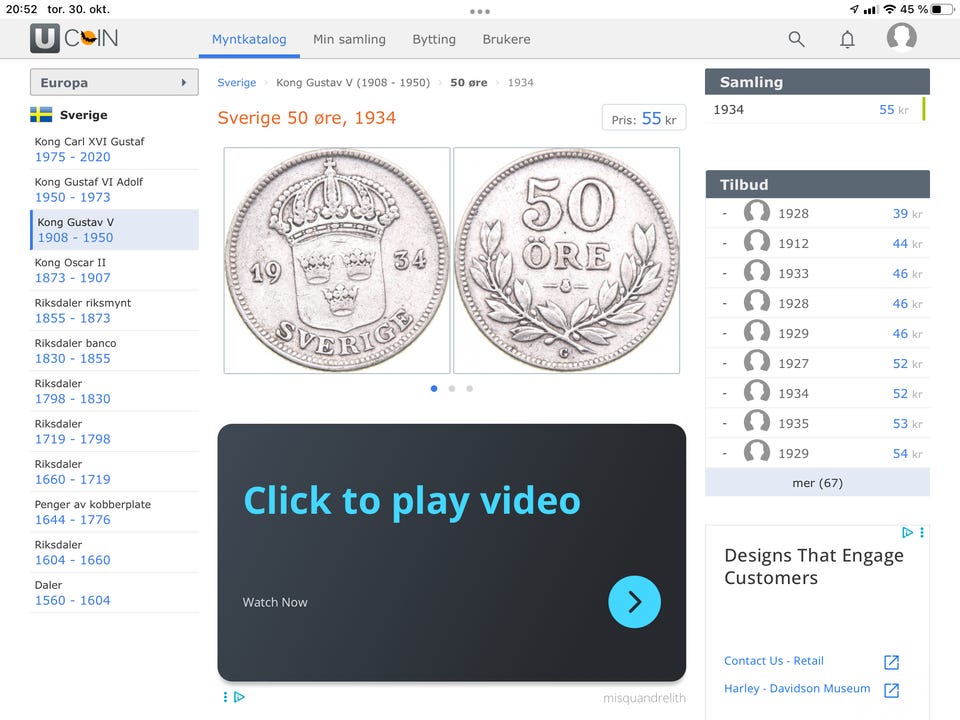The image size is (960, 720).
Task: Tap the battery status indicator
Action: [x=942, y=9]
